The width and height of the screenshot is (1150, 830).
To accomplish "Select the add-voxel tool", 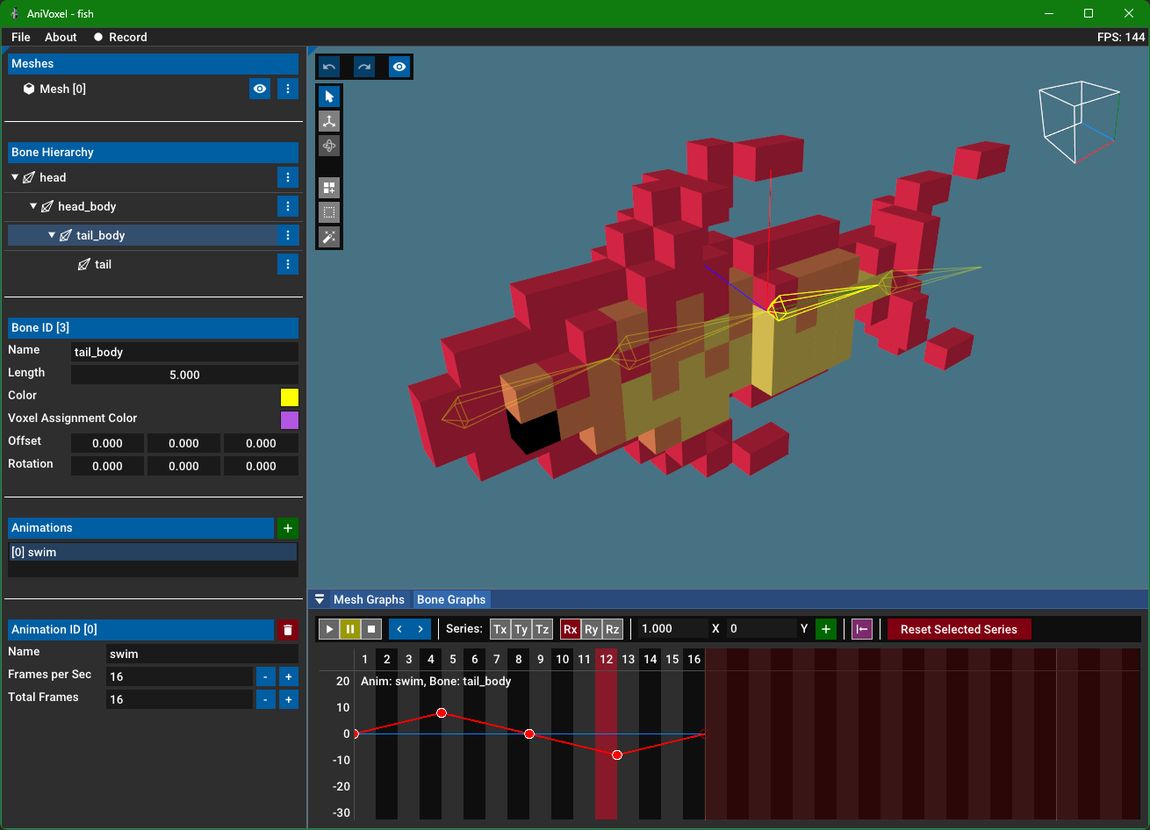I will 329,187.
